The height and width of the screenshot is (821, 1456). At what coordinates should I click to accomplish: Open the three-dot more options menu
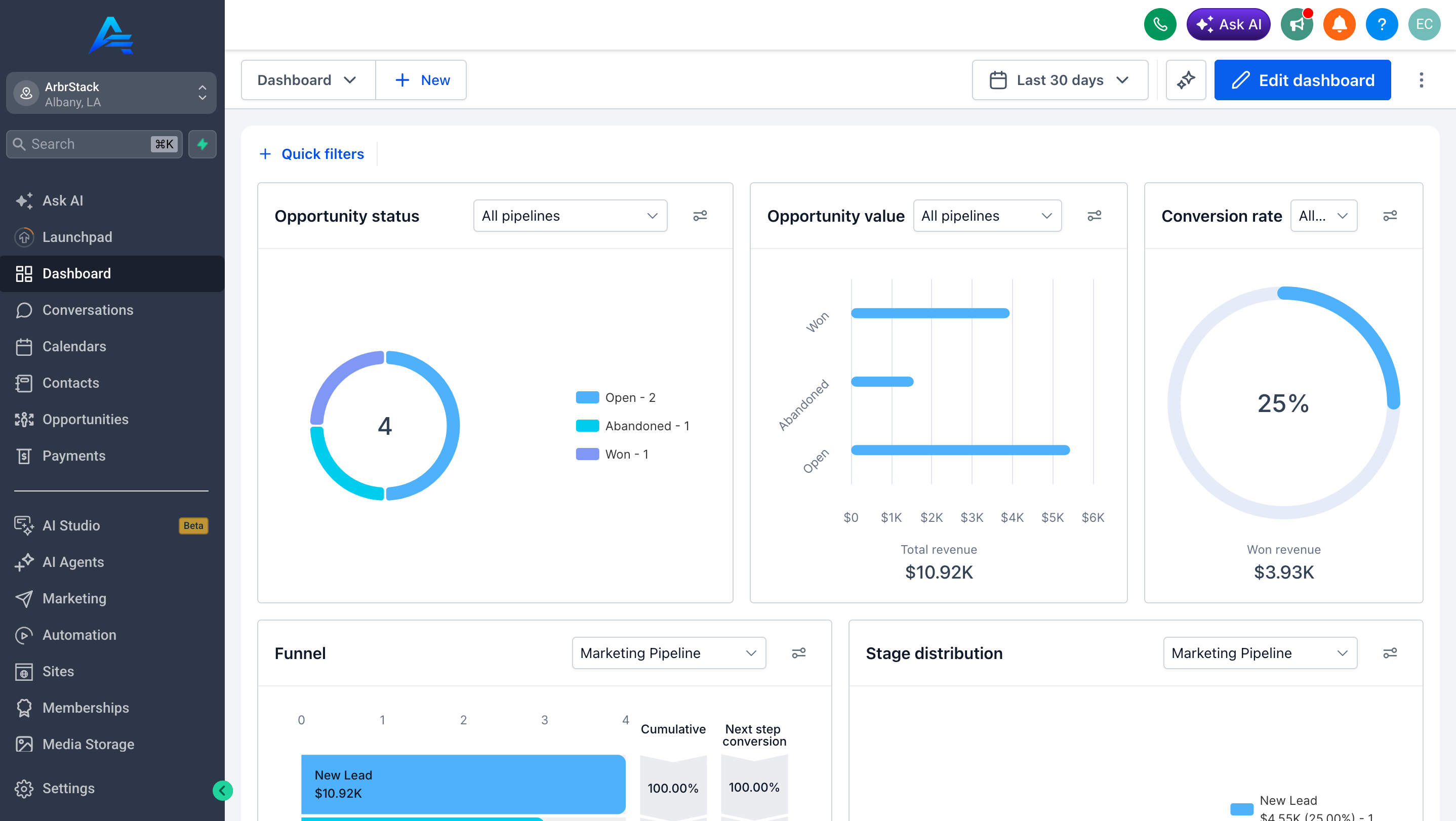1421,80
